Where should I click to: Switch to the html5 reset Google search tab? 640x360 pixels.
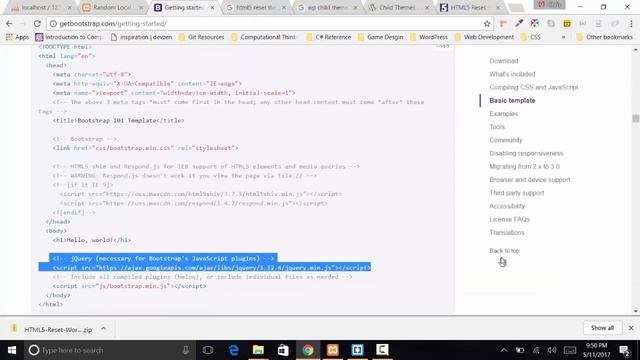tap(255, 7)
